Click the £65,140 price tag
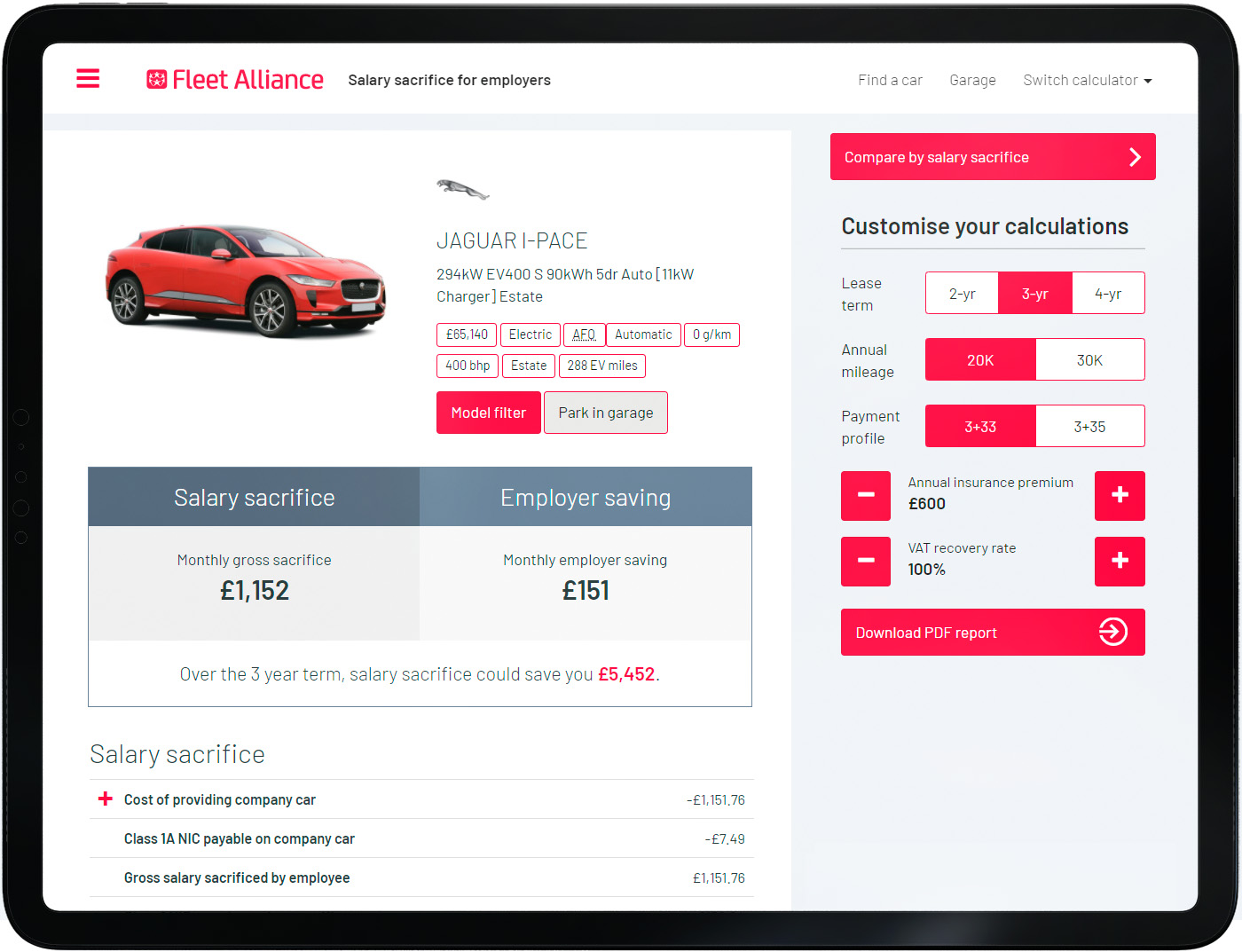Image resolution: width=1242 pixels, height=952 pixels. point(467,334)
